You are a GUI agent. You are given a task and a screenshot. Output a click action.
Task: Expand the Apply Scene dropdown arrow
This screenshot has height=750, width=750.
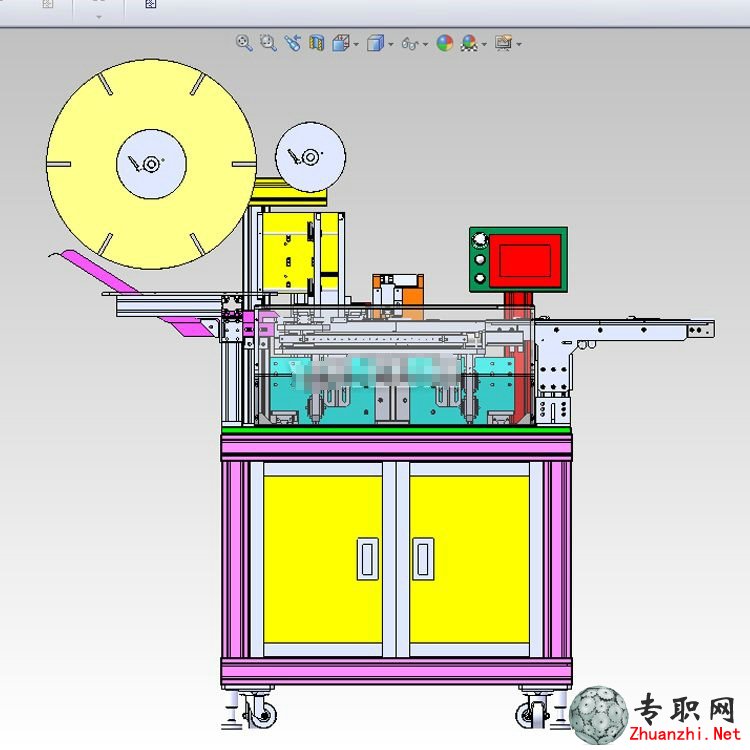(x=484, y=44)
